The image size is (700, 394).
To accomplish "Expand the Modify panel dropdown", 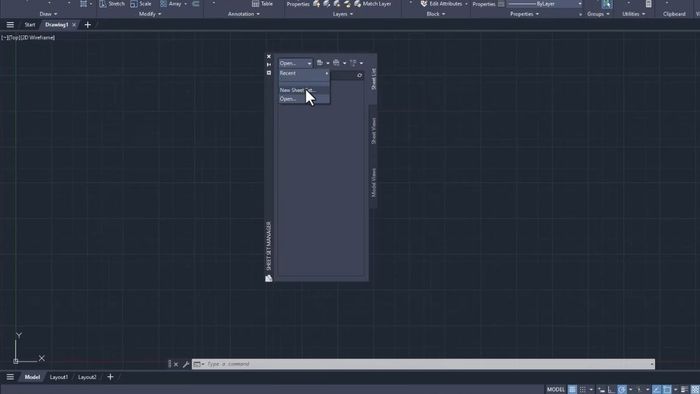I will (150, 14).
